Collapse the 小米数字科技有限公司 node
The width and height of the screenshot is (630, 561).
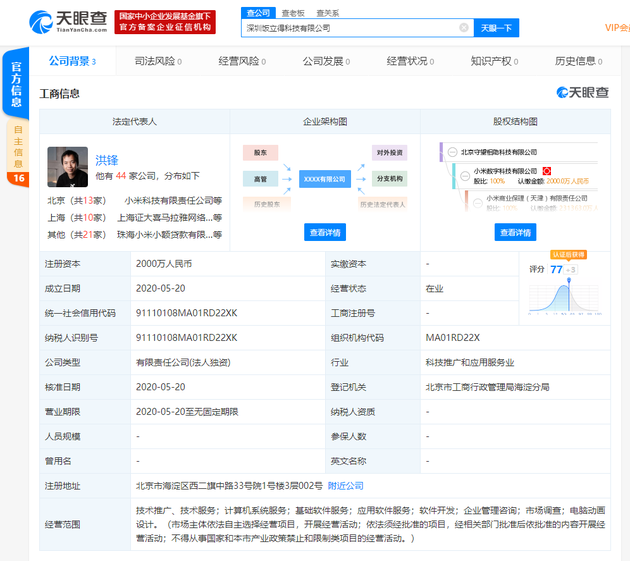click(465, 176)
